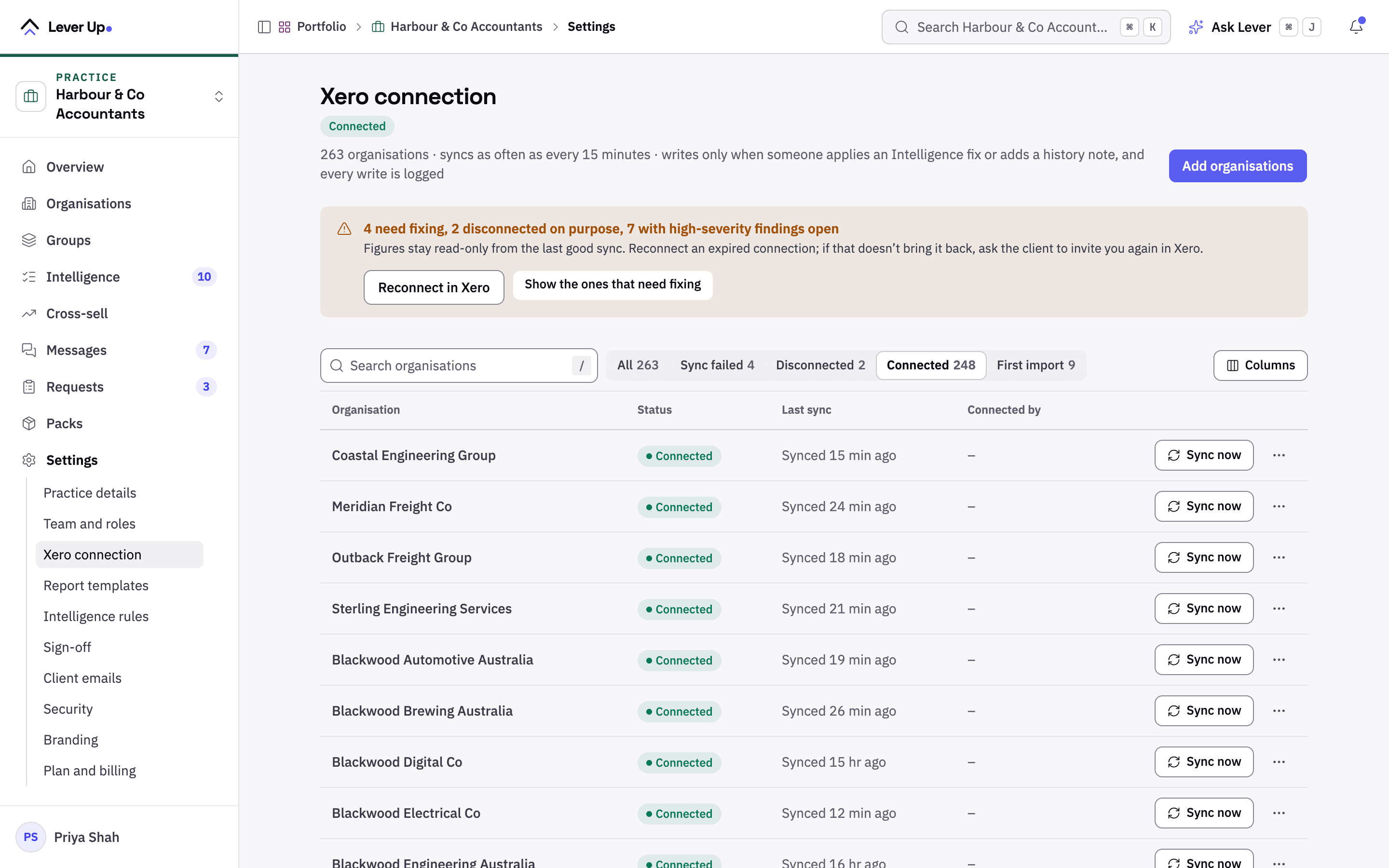Open the Cross-sell section
The width and height of the screenshot is (1389, 868).
pos(119,313)
